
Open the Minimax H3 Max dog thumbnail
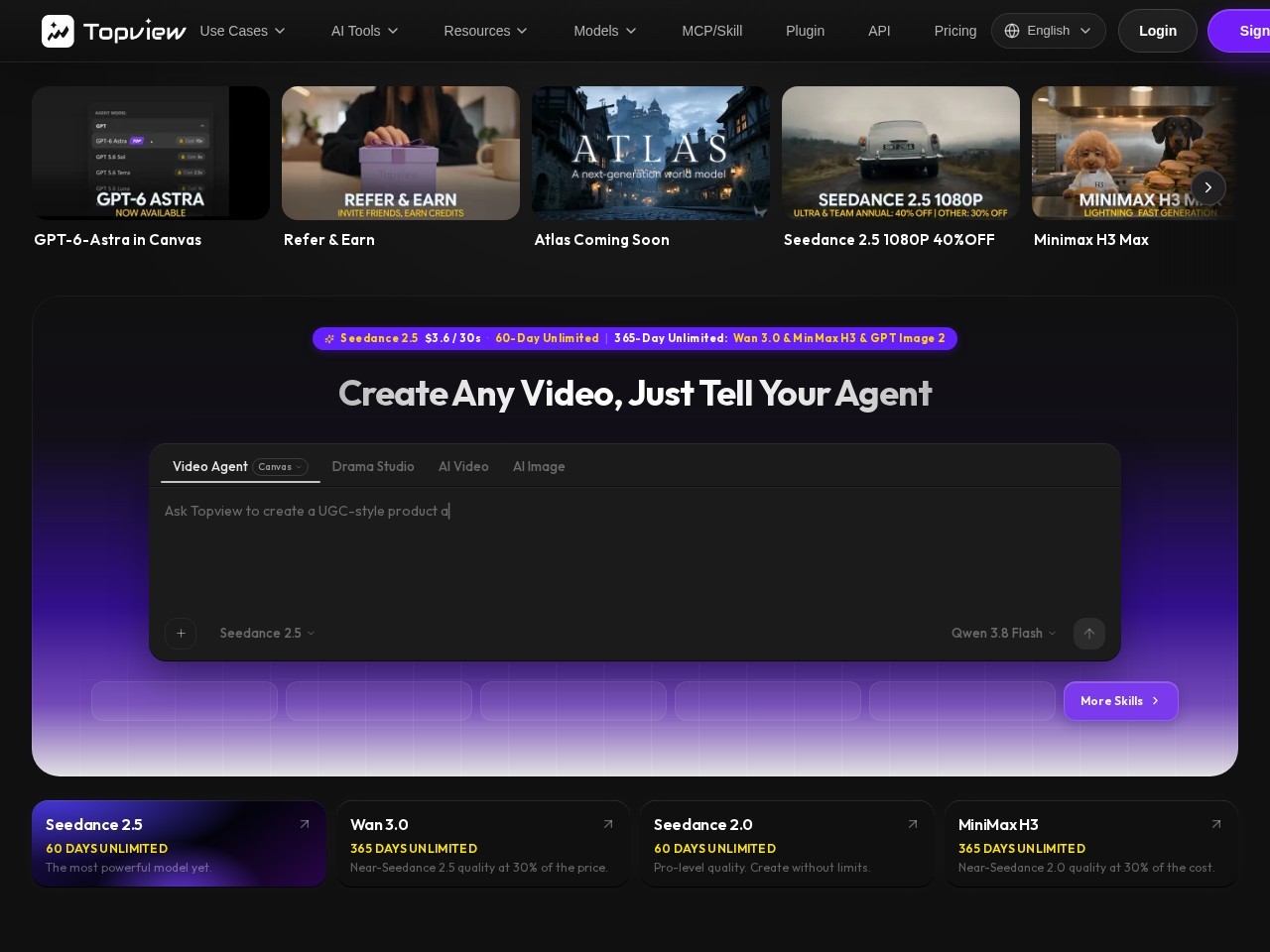1135,153
